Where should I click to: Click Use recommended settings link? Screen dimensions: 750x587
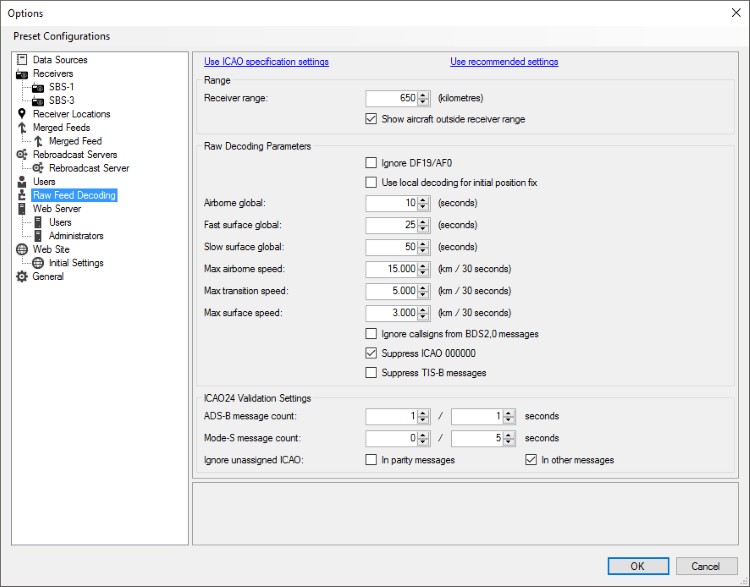coord(504,62)
